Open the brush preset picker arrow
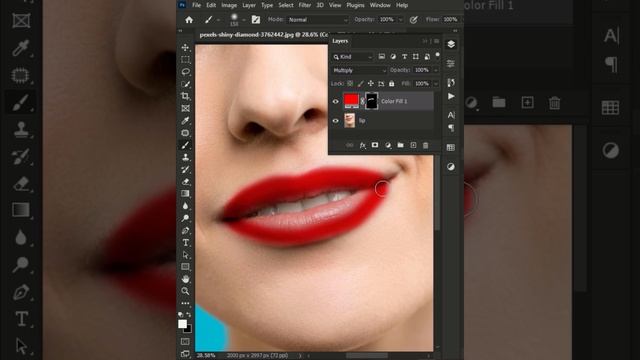The image size is (640, 360). click(x=244, y=20)
